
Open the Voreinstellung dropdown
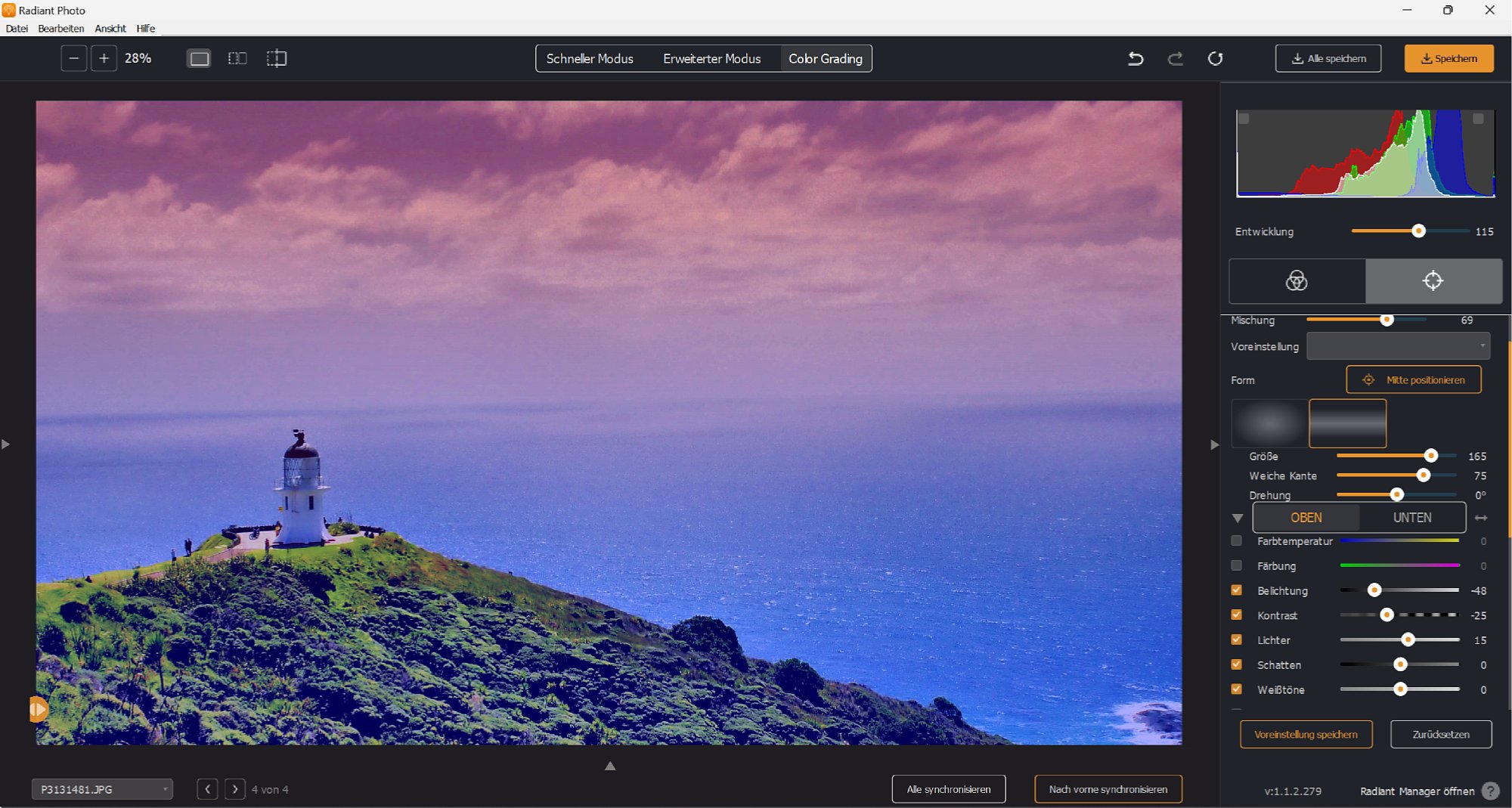click(x=1399, y=346)
